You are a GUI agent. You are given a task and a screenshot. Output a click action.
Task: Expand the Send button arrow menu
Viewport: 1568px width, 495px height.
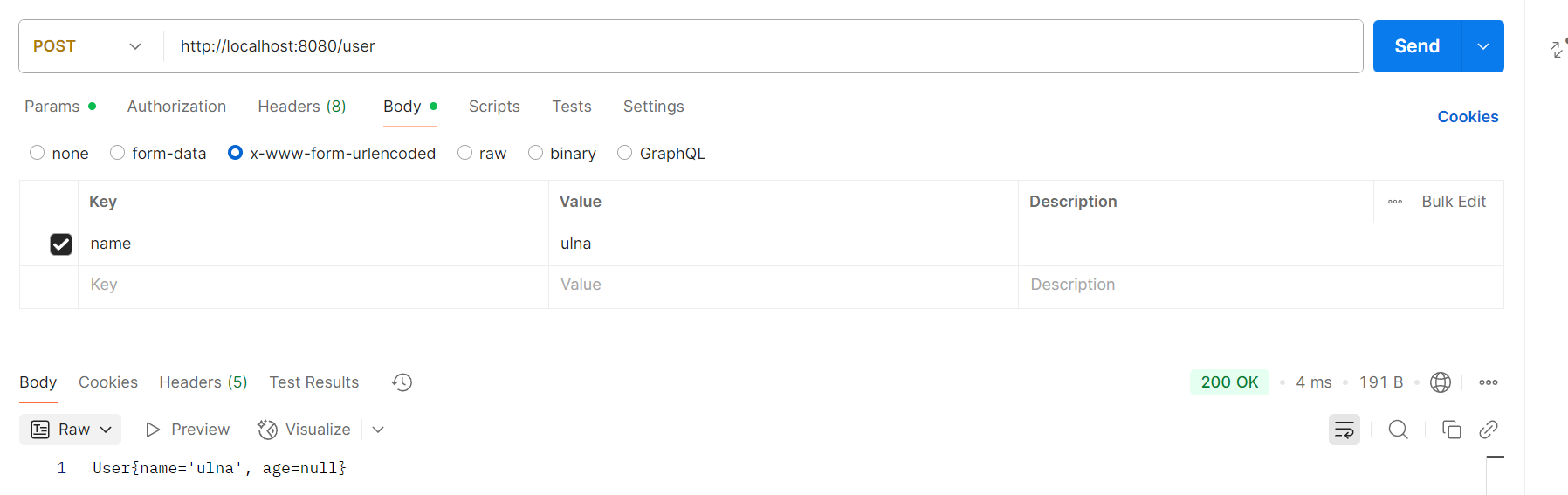point(1483,46)
